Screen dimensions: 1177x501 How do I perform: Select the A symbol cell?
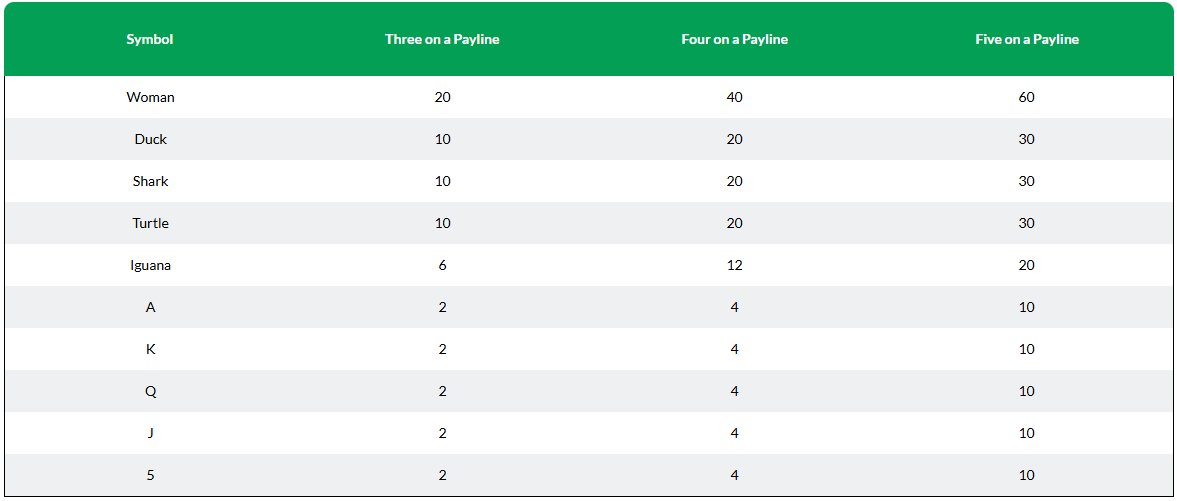150,307
